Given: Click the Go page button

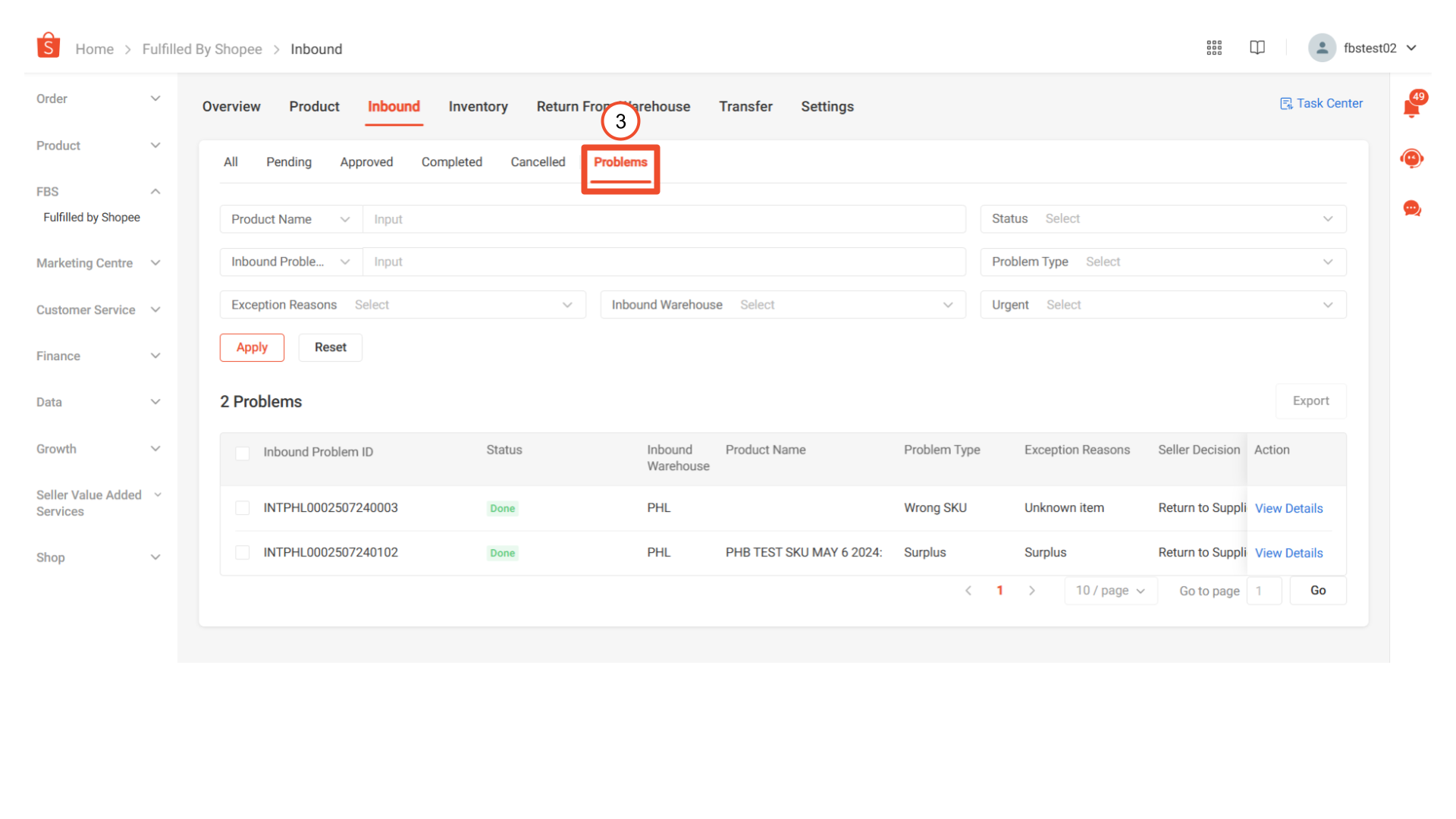Looking at the screenshot, I should click(1318, 591).
